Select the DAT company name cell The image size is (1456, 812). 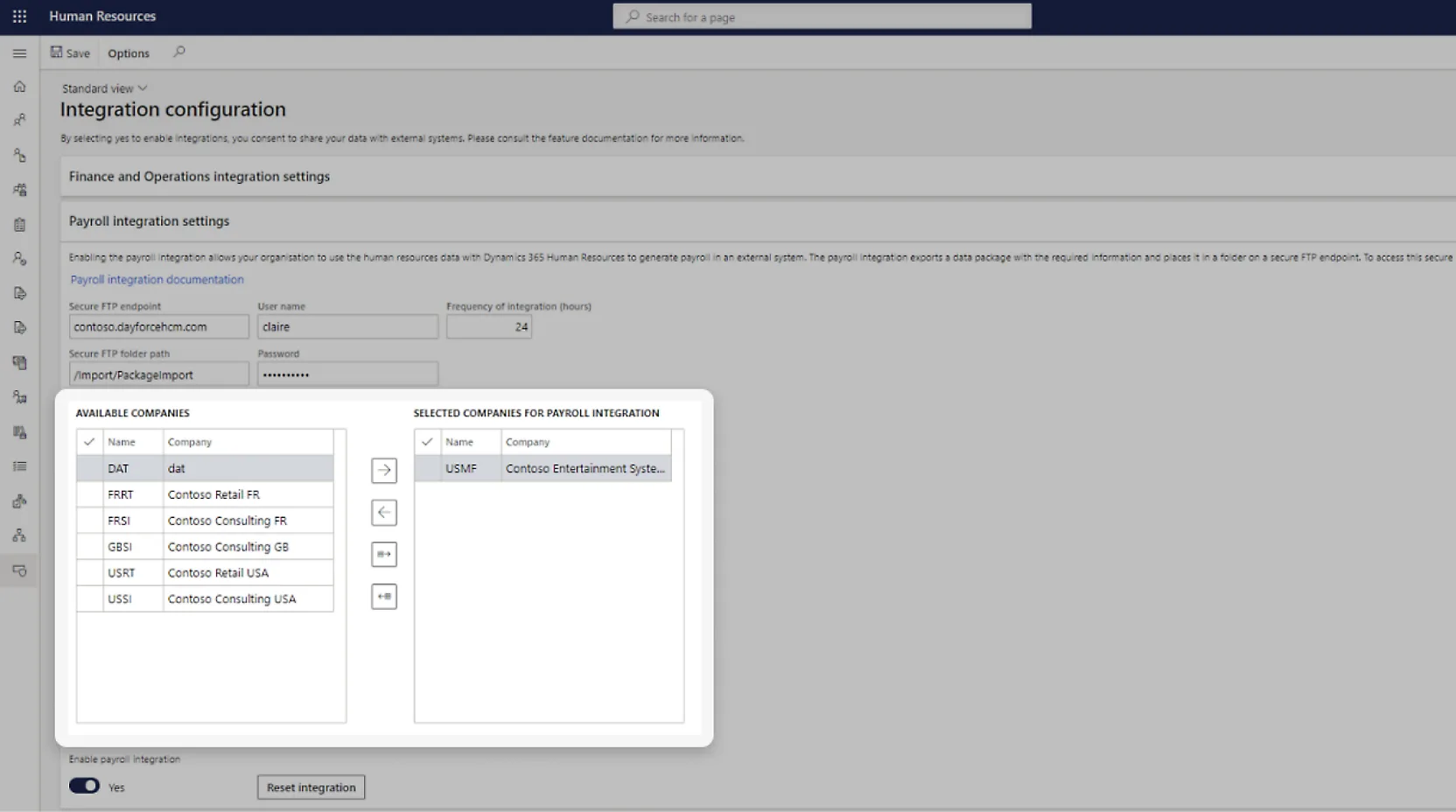point(133,468)
